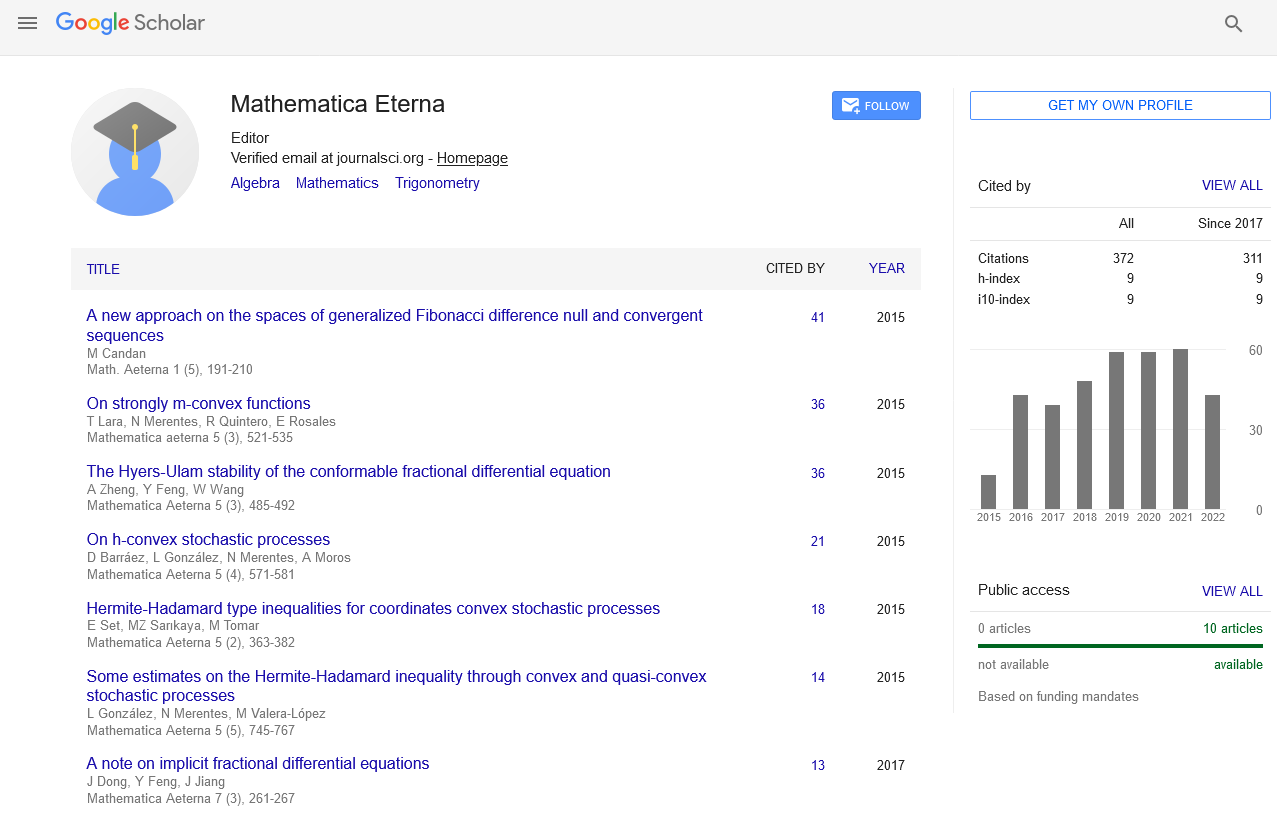
Task: Select the Trigonometry interest tag
Action: (x=437, y=183)
